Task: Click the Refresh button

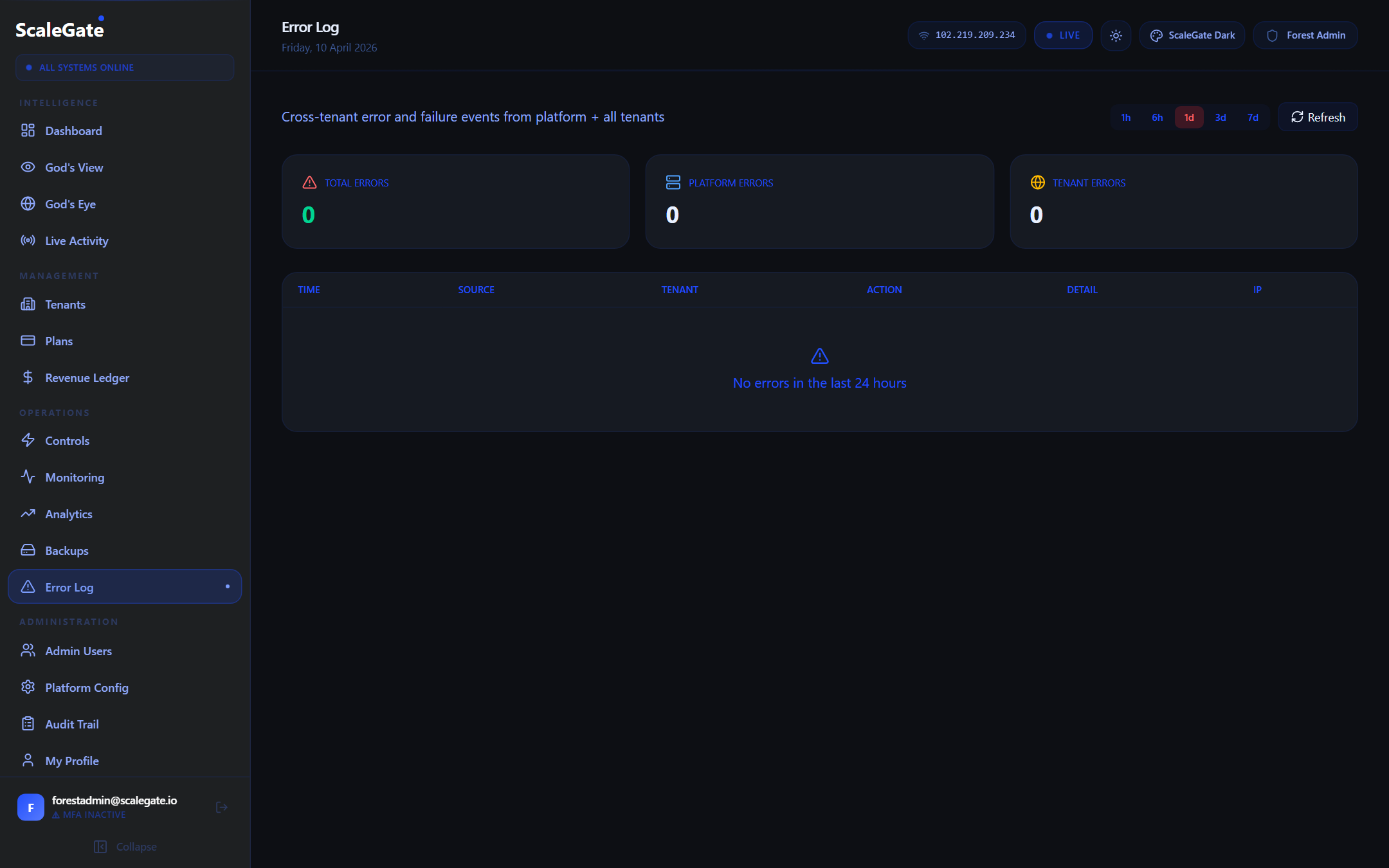Action: tap(1318, 117)
